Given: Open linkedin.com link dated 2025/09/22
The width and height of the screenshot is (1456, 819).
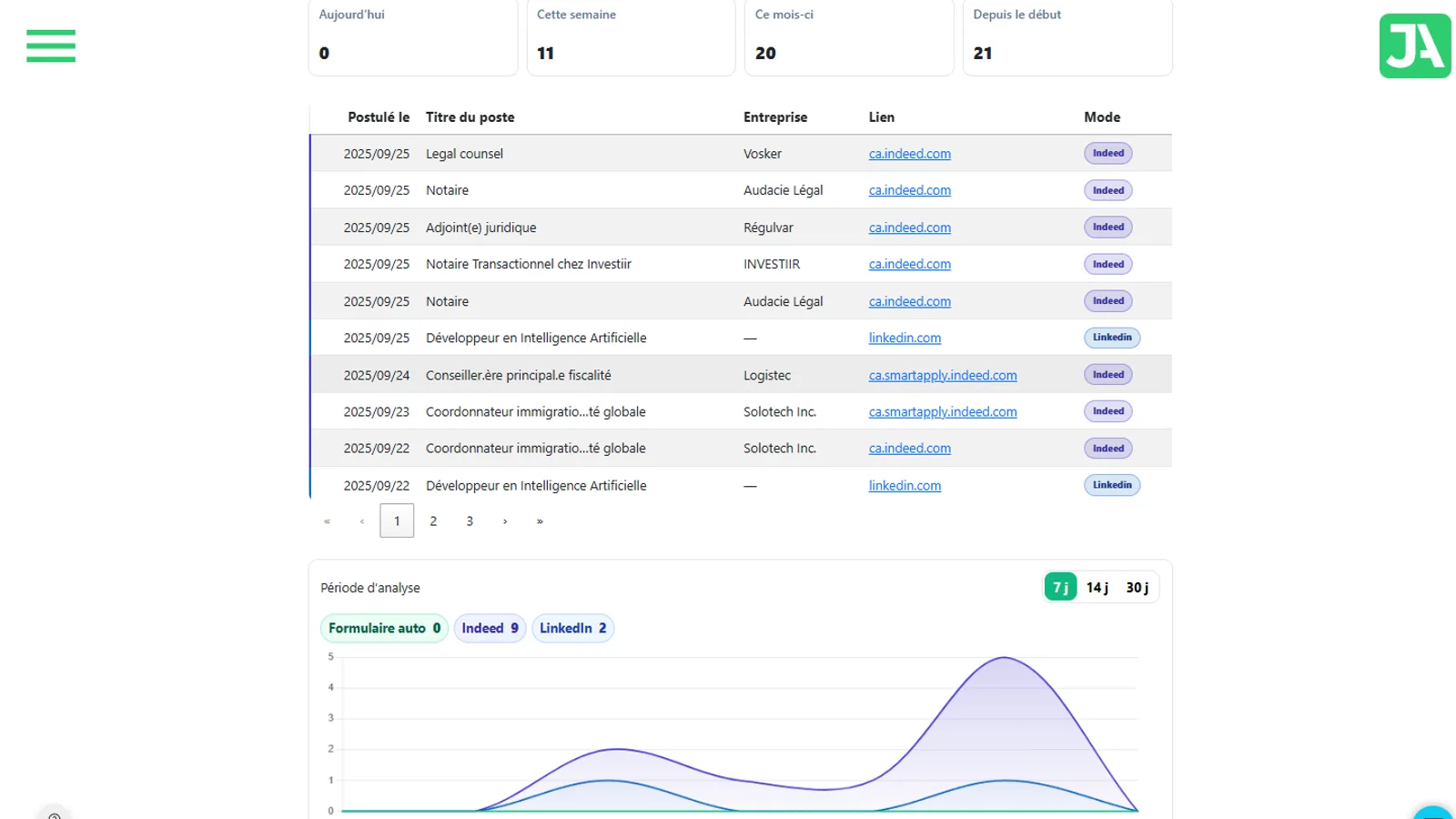Looking at the screenshot, I should pos(905,486).
